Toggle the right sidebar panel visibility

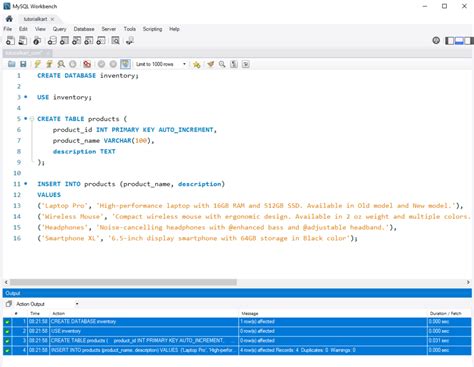pos(468,41)
